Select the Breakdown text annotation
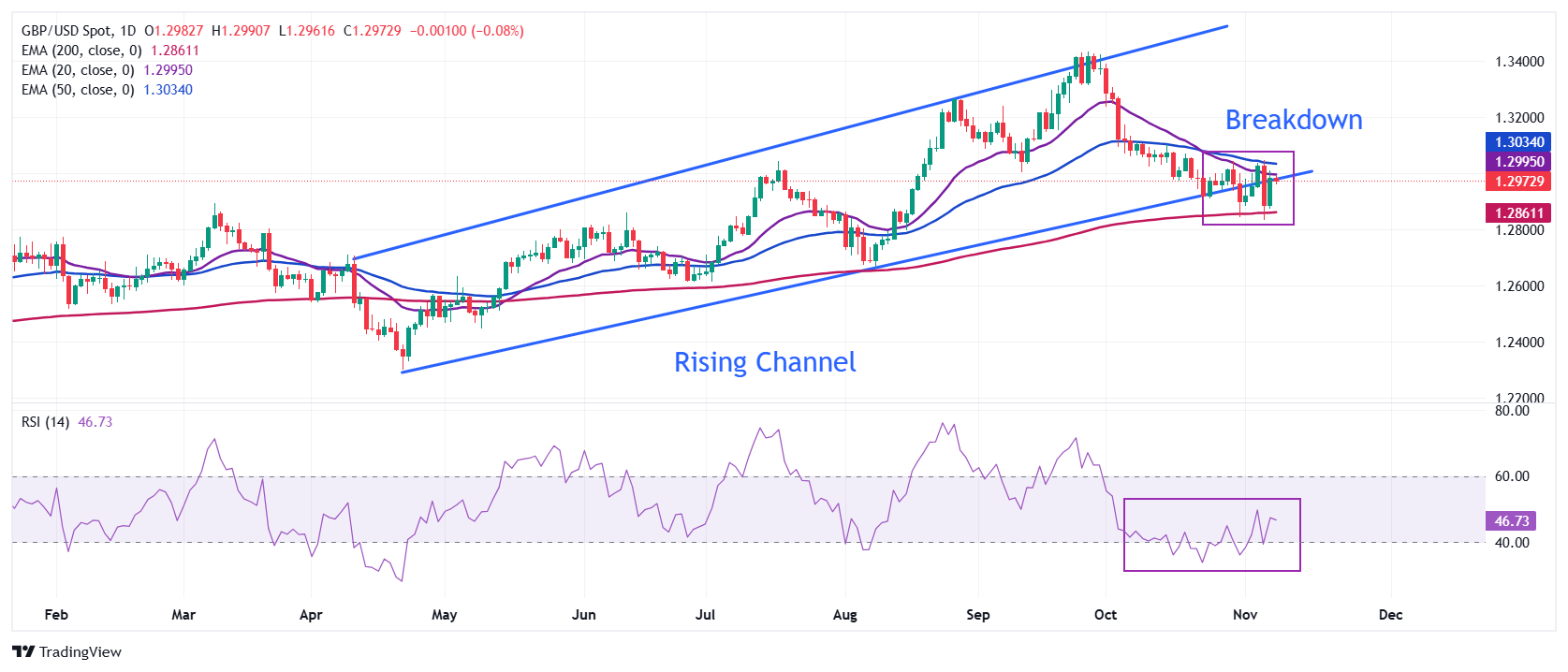Image resolution: width=1568 pixels, height=672 pixels. [1294, 120]
